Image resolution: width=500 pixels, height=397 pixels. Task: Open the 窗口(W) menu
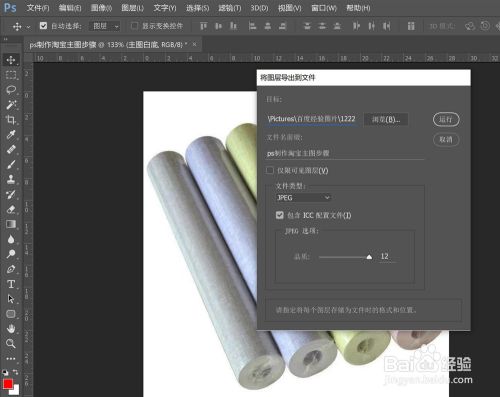pyautogui.click(x=324, y=7)
